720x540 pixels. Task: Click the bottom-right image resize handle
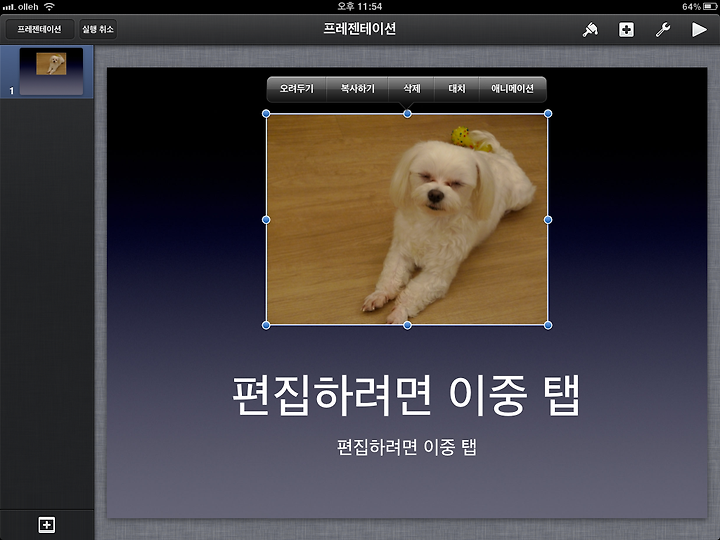coord(548,325)
